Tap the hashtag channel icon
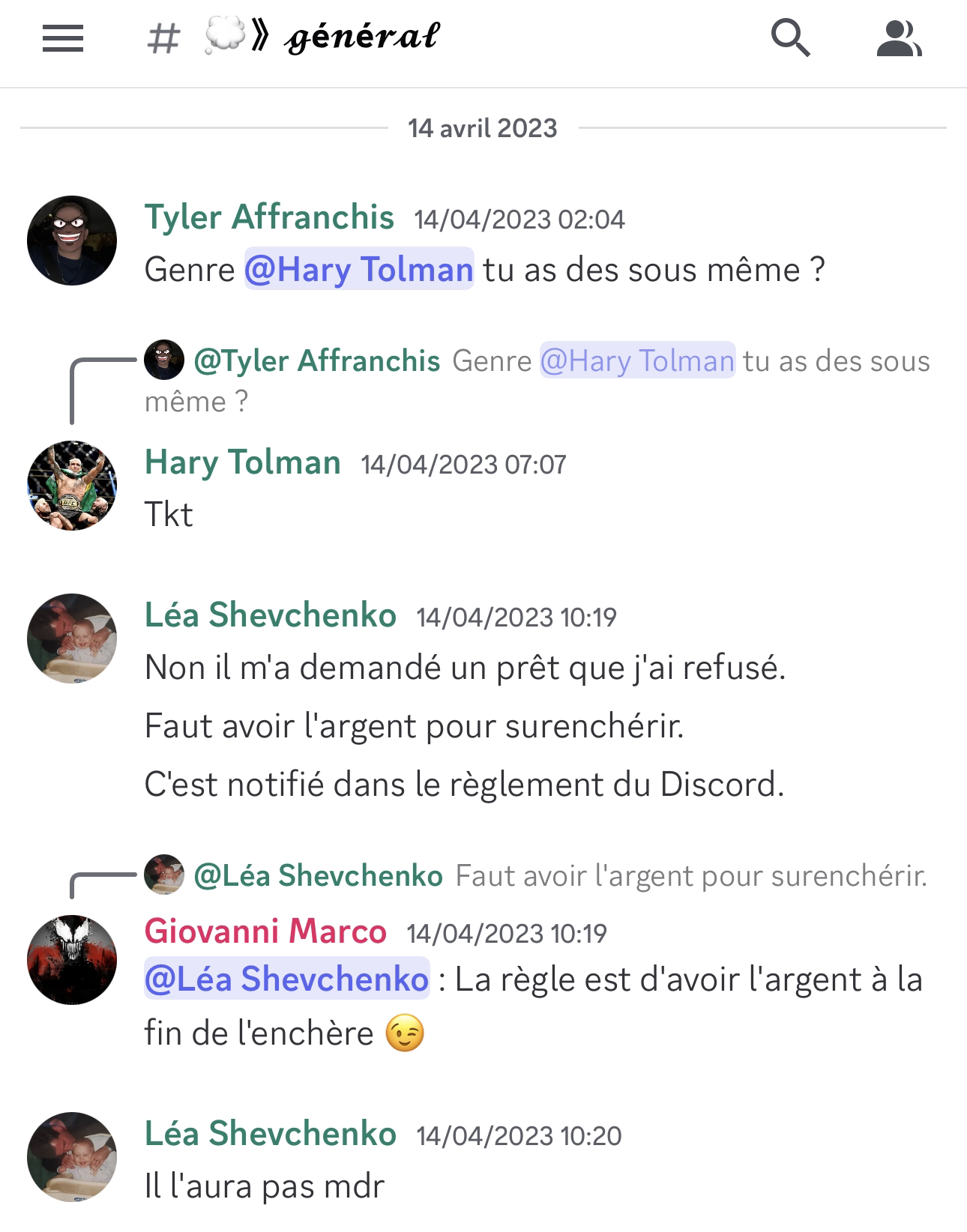Viewport: 967px width, 1232px height. [x=163, y=38]
